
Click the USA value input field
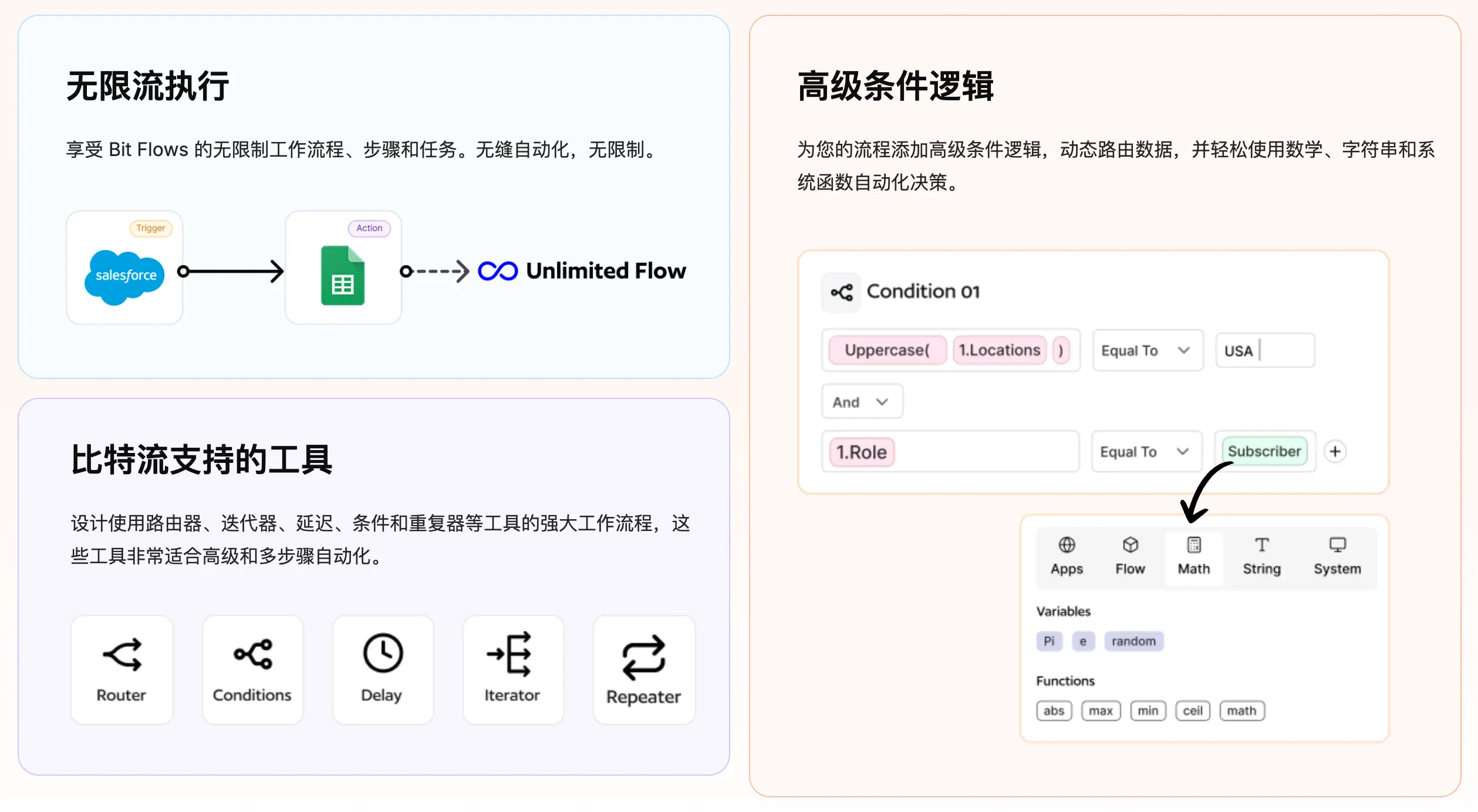click(1265, 350)
